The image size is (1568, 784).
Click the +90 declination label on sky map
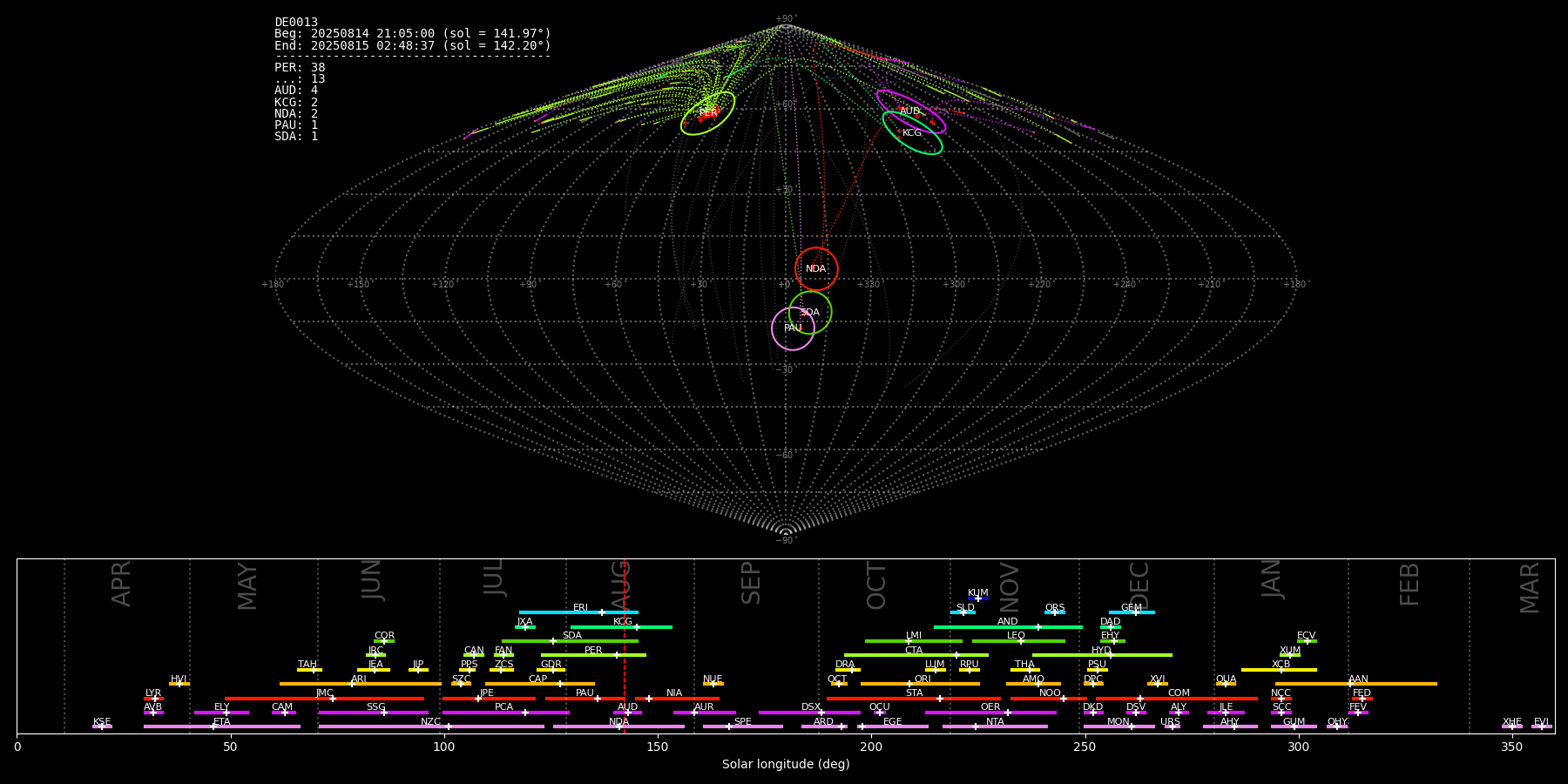pyautogui.click(x=785, y=19)
